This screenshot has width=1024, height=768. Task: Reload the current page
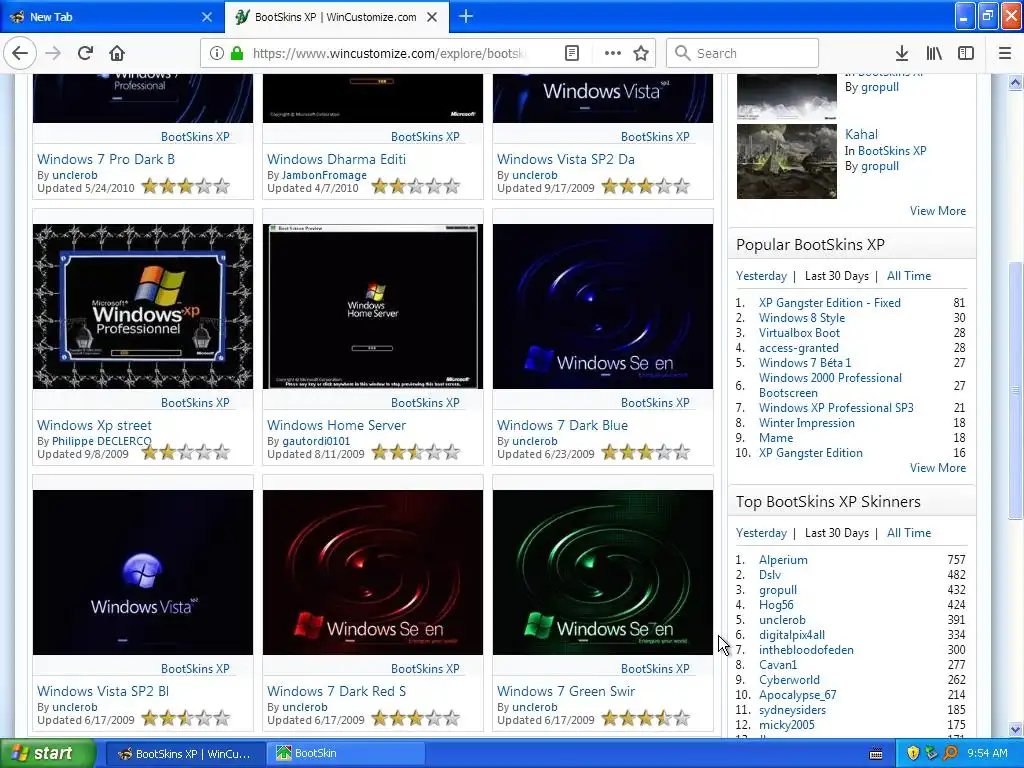85,53
